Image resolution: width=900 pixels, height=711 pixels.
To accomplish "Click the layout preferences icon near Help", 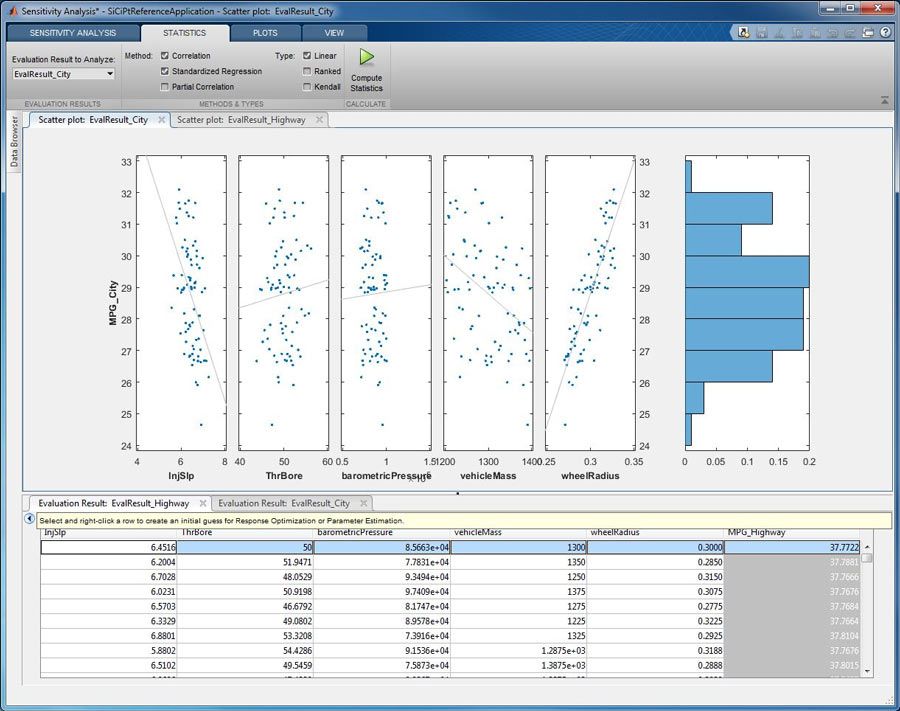I will 866,32.
